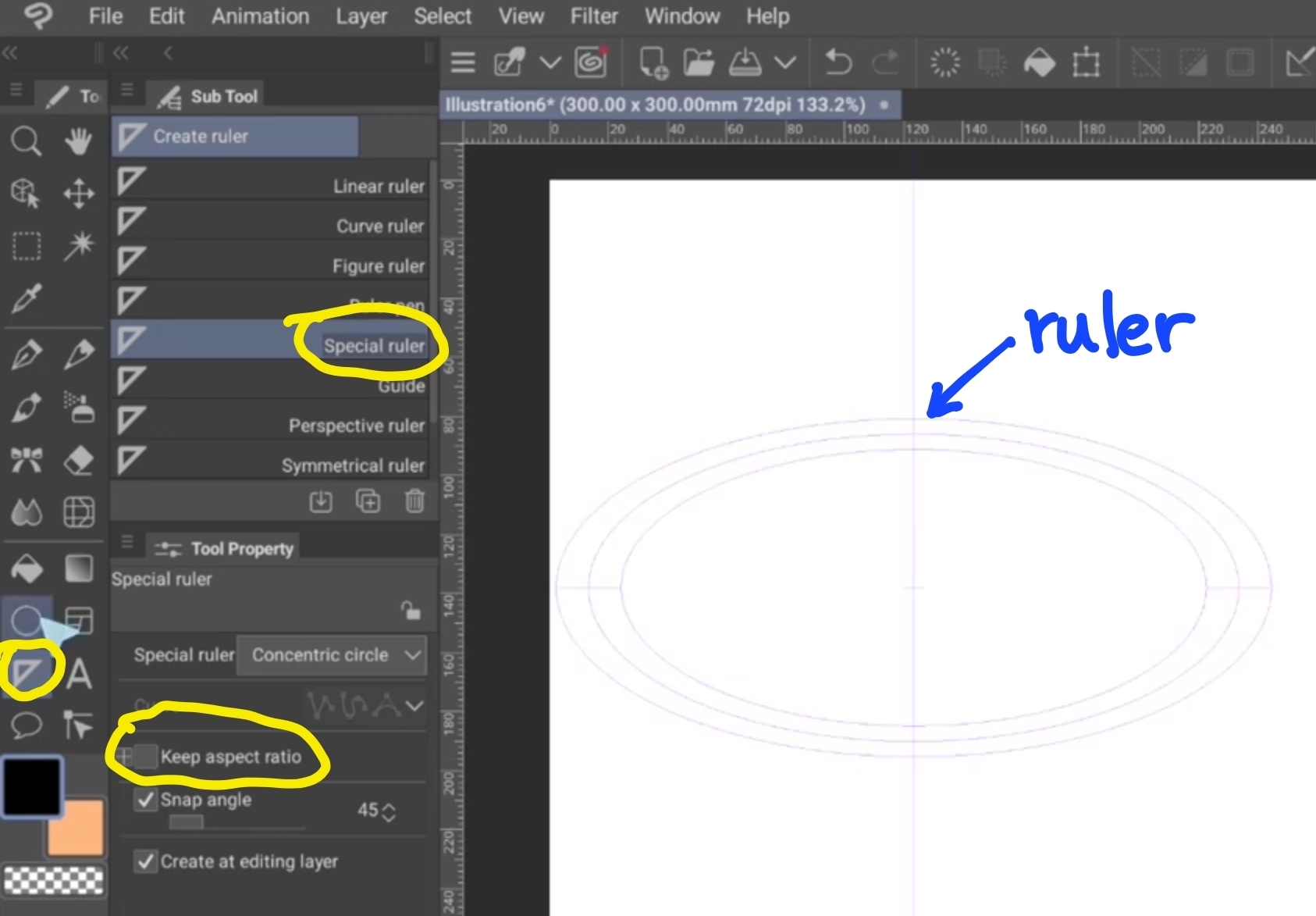1316x916 pixels.
Task: Select the rectangular Selection marquee tool
Action: point(26,246)
